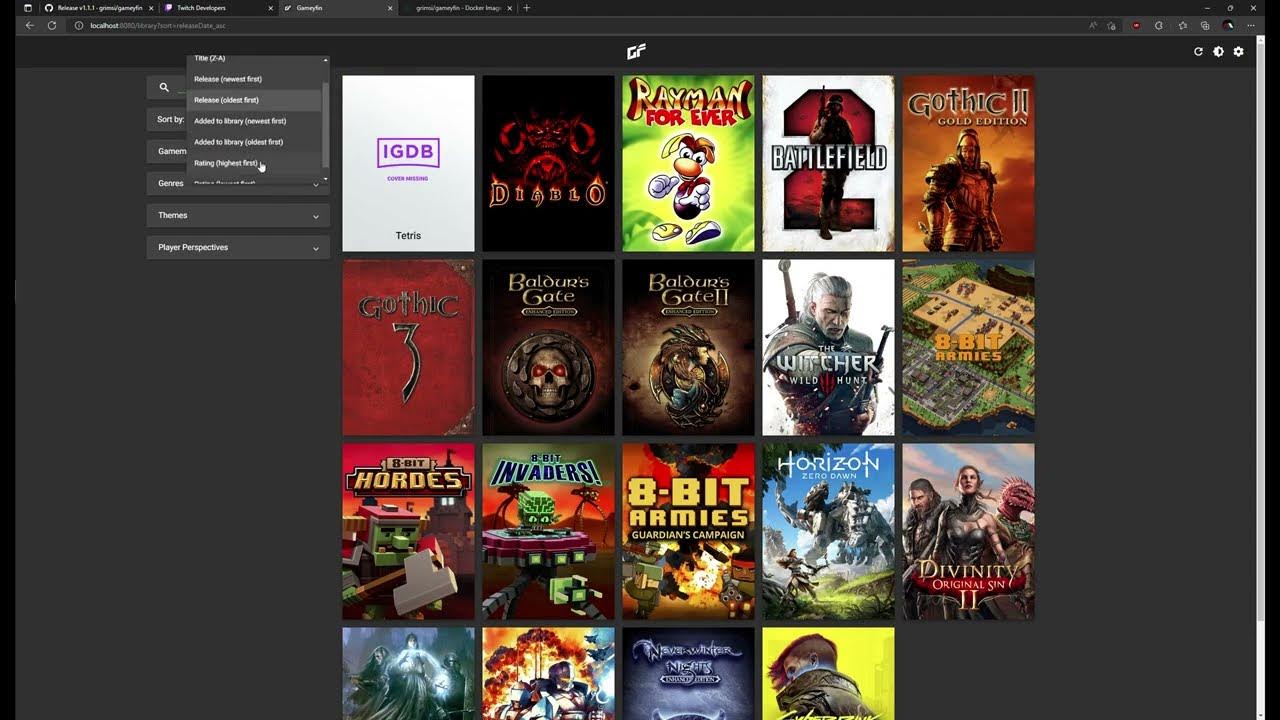The height and width of the screenshot is (720, 1280).
Task: Close the Release v1.1.1 GitHub tab
Action: (151, 8)
